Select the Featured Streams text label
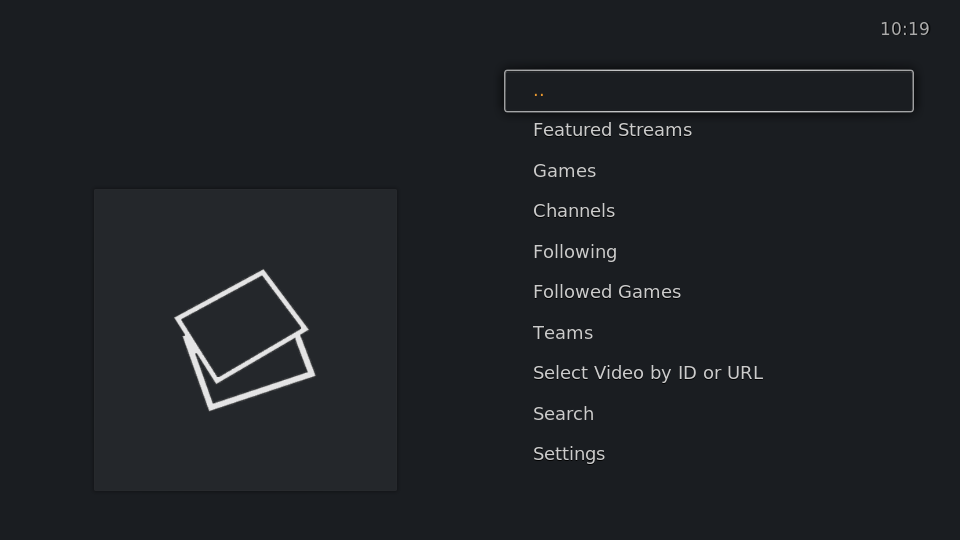 [612, 130]
